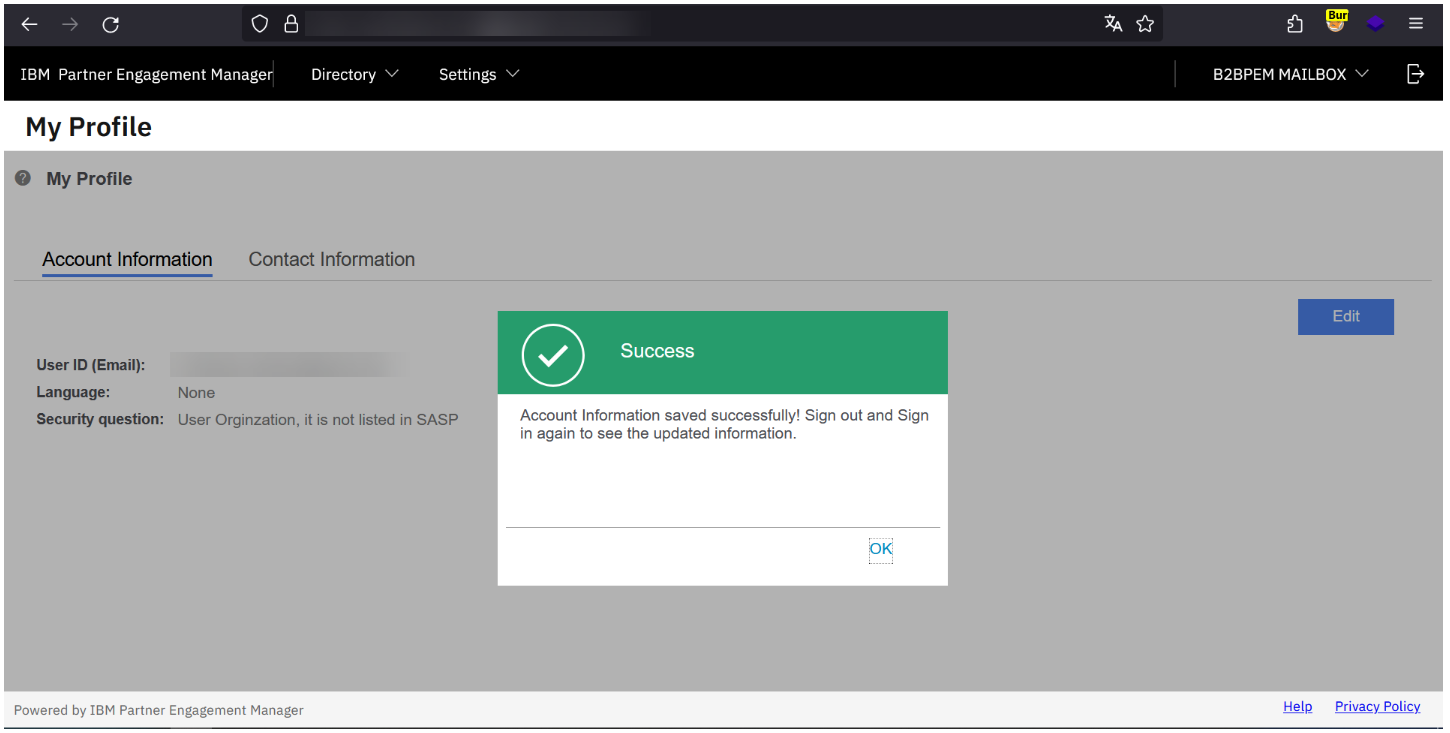This screenshot has height=733, width=1450.
Task: Click the My Profile help question icon
Action: [x=23, y=178]
